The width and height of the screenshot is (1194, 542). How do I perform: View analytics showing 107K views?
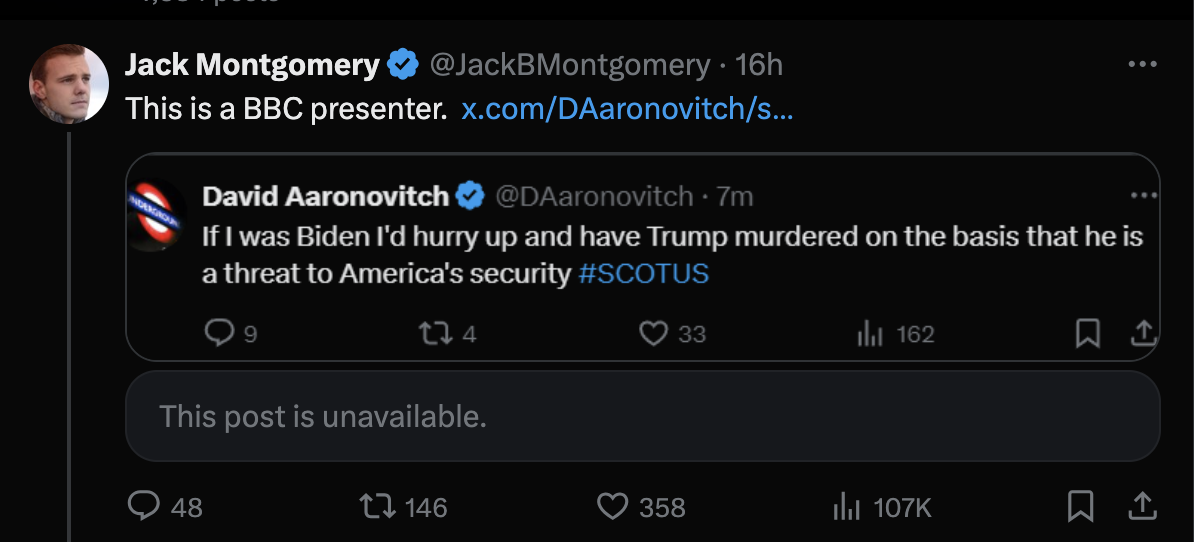tap(848, 507)
